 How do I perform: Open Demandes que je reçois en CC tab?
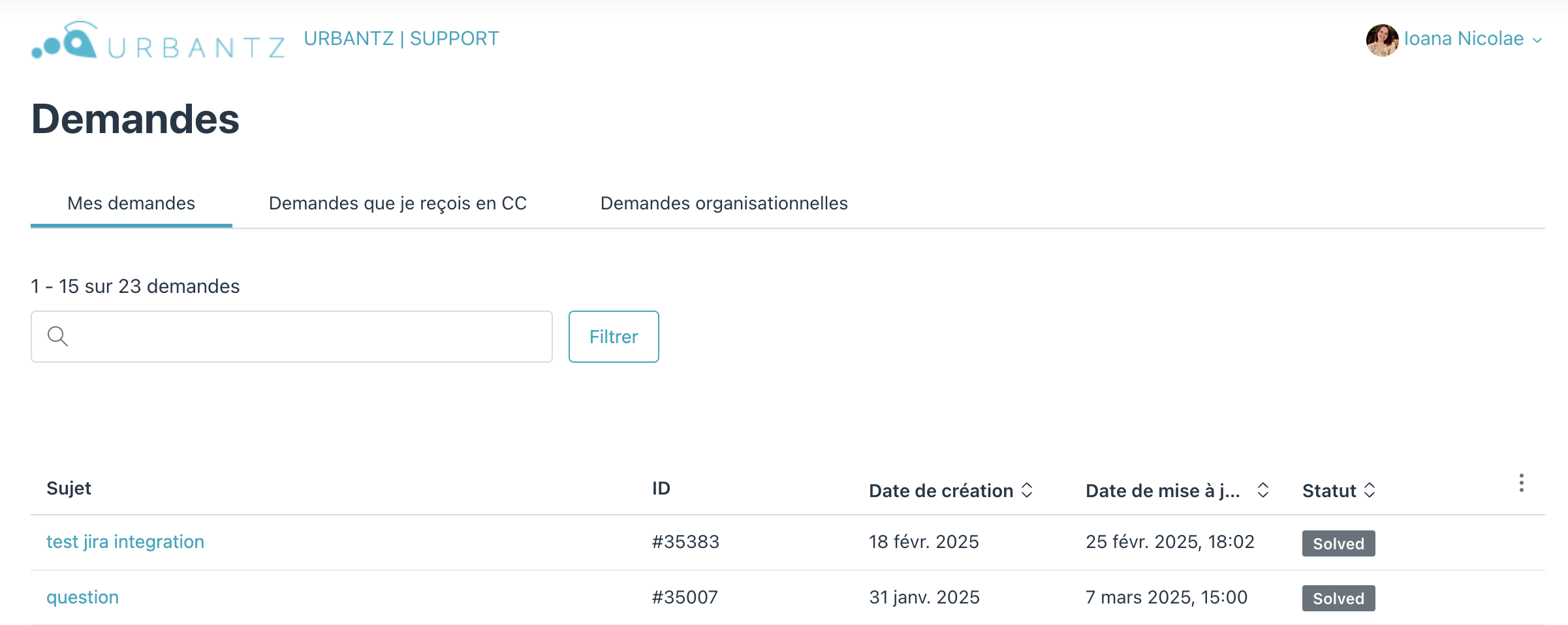coord(398,204)
